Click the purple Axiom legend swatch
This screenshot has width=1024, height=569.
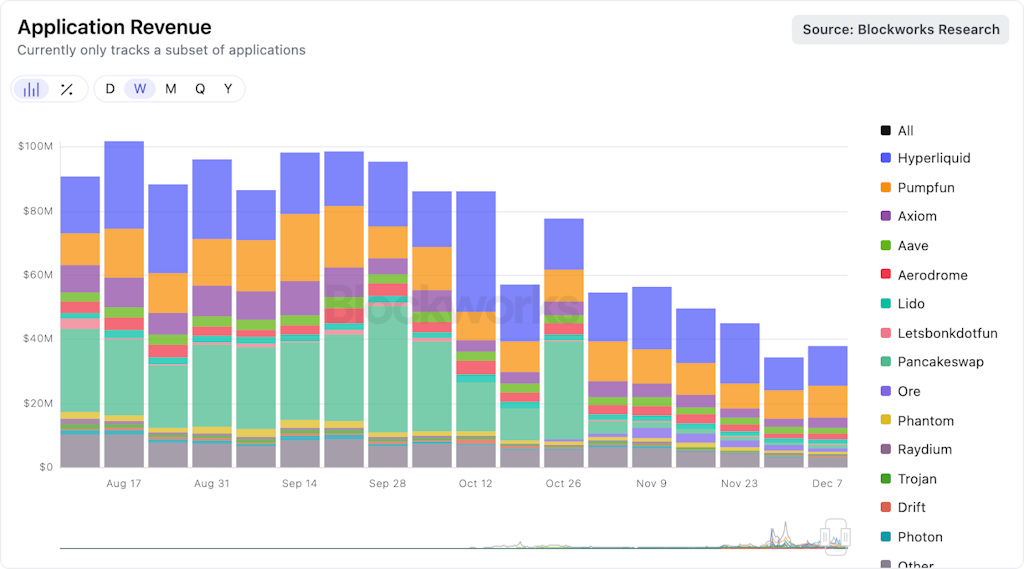point(886,216)
